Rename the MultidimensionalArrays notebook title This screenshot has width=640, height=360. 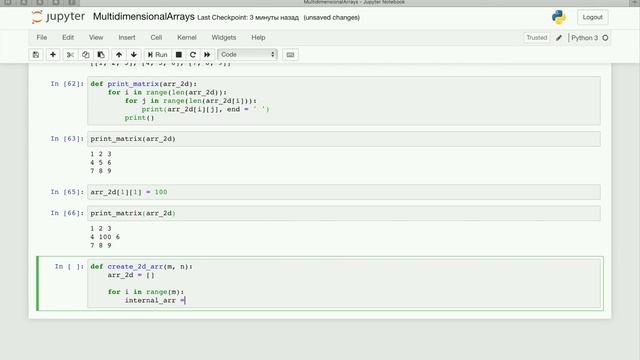(x=144, y=17)
